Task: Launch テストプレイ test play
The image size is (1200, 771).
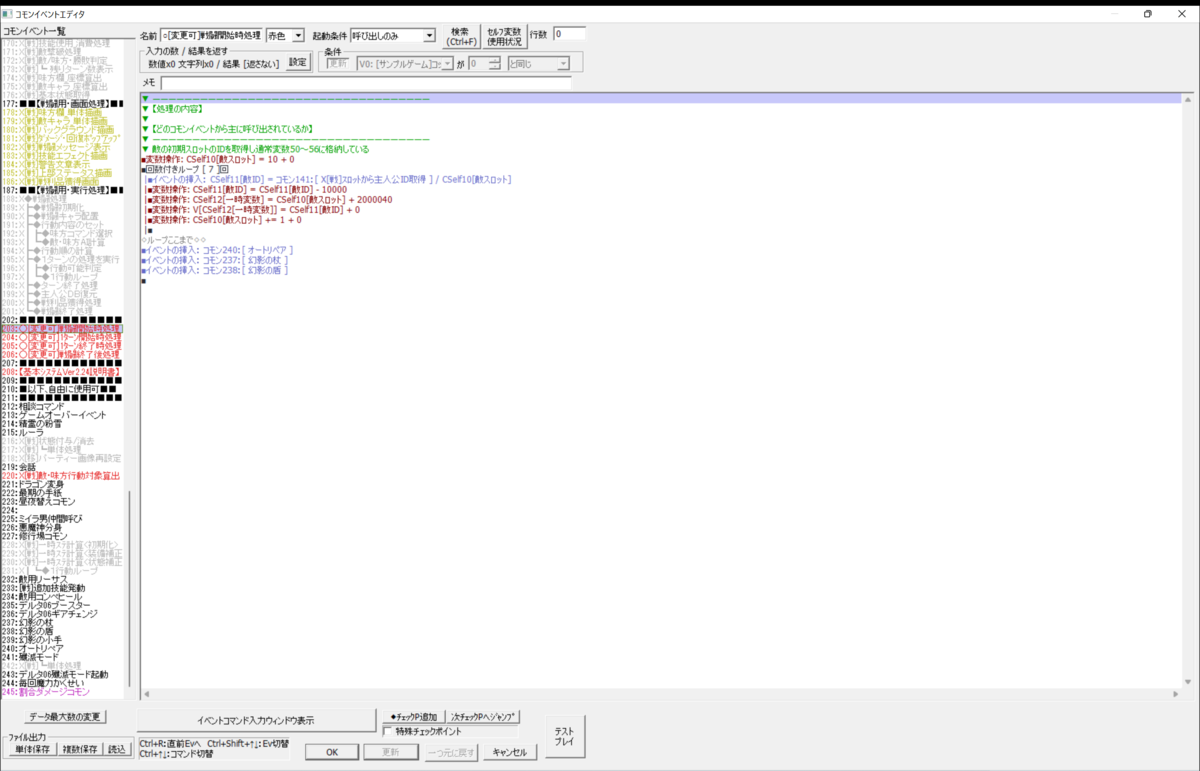Action: click(564, 737)
